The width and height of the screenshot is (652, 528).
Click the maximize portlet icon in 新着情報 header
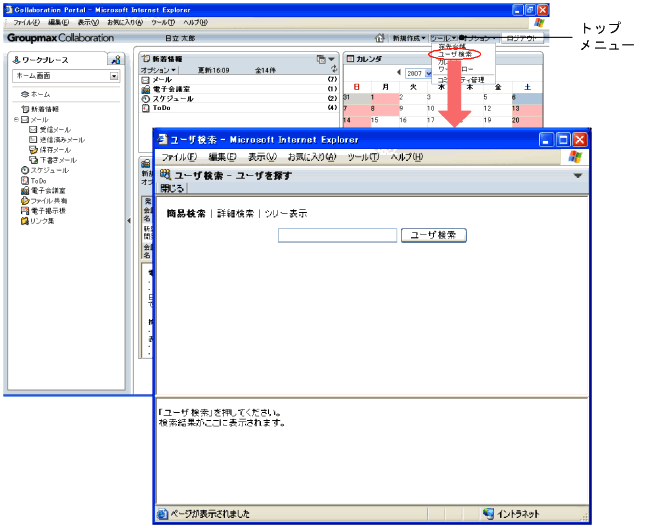pos(321,59)
